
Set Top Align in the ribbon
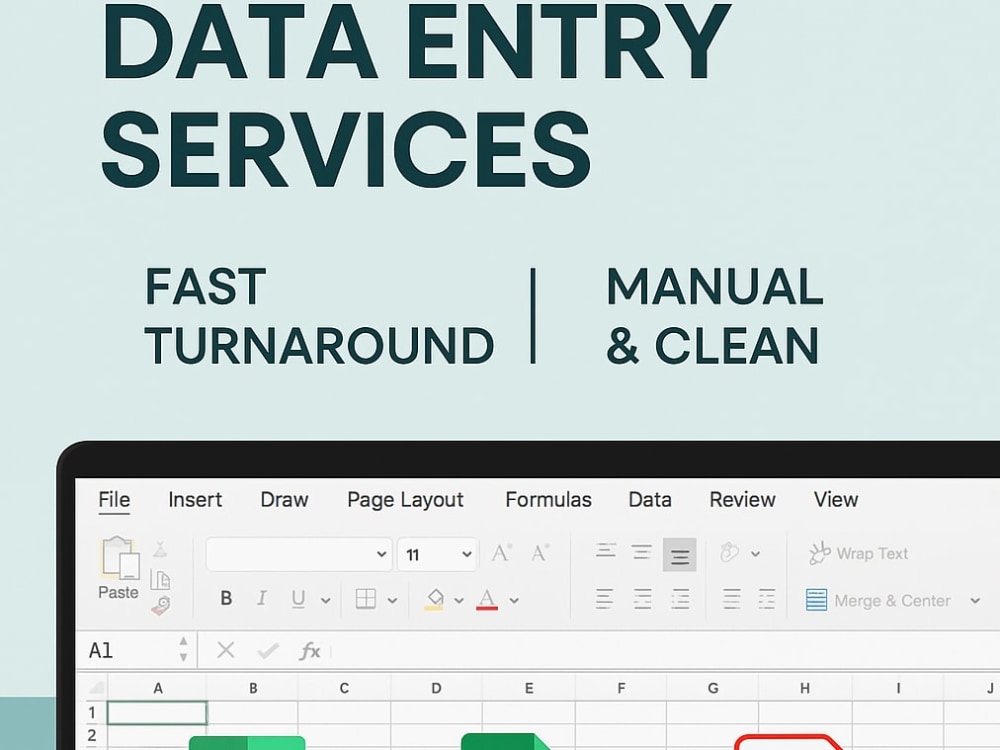[606, 551]
